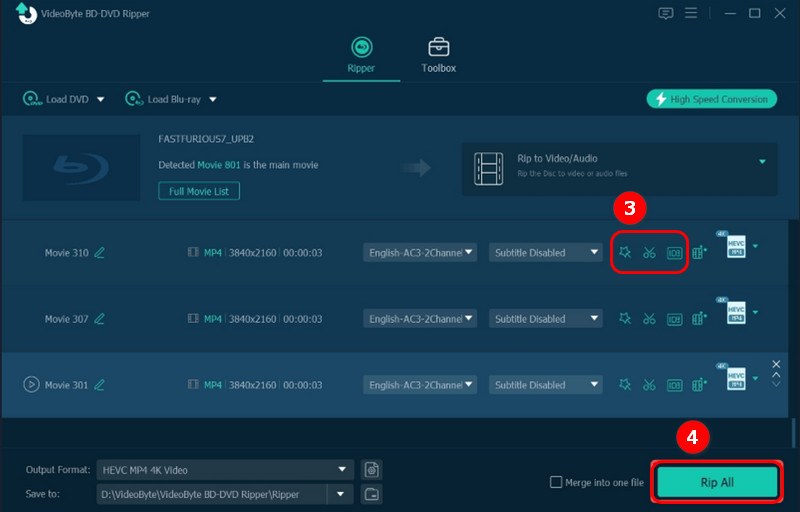Screen dimensions: 800x512
Task: Select the Ripper tab
Action: [x=360, y=55]
